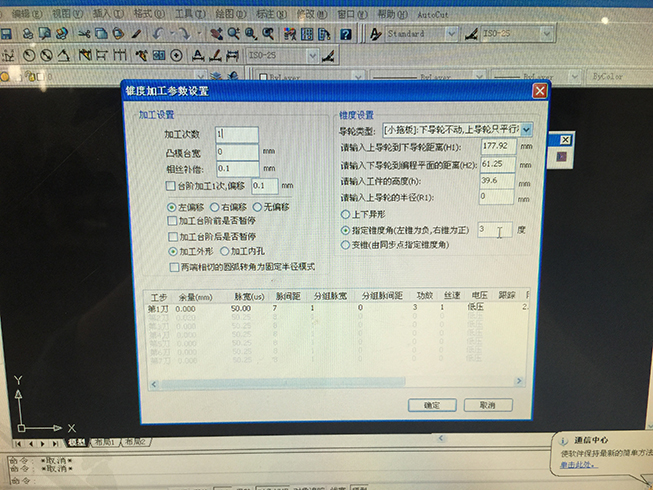Click the Cut scissors icon
Viewport: 653px width, 490px height.
(85, 34)
